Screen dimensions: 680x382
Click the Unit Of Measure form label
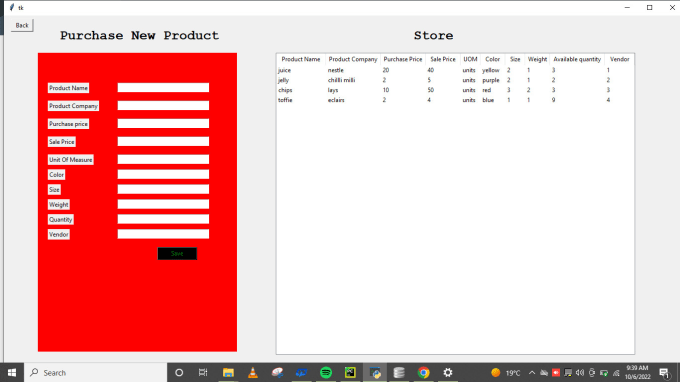tap(71, 160)
